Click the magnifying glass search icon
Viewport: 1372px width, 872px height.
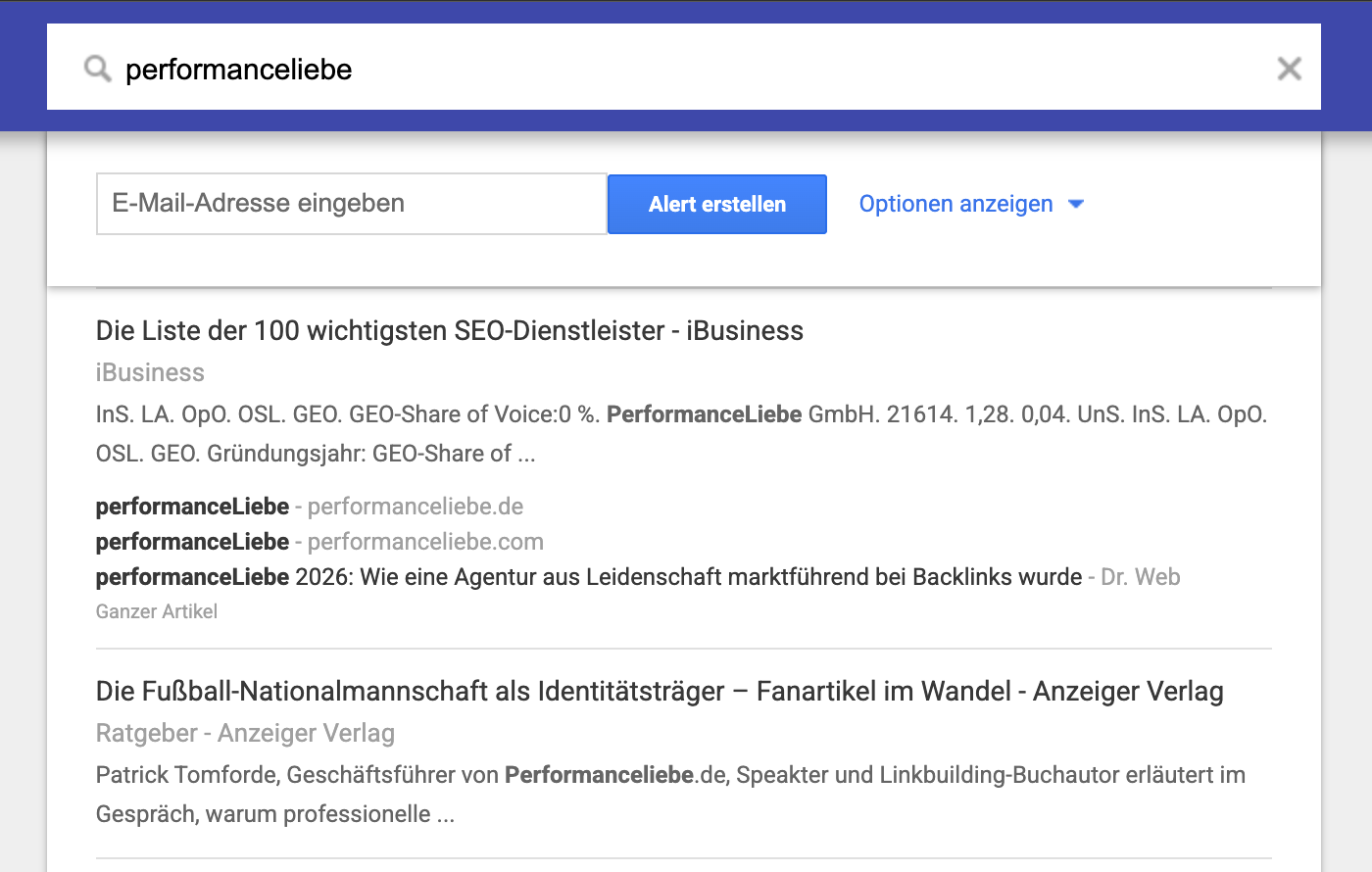tap(95, 69)
